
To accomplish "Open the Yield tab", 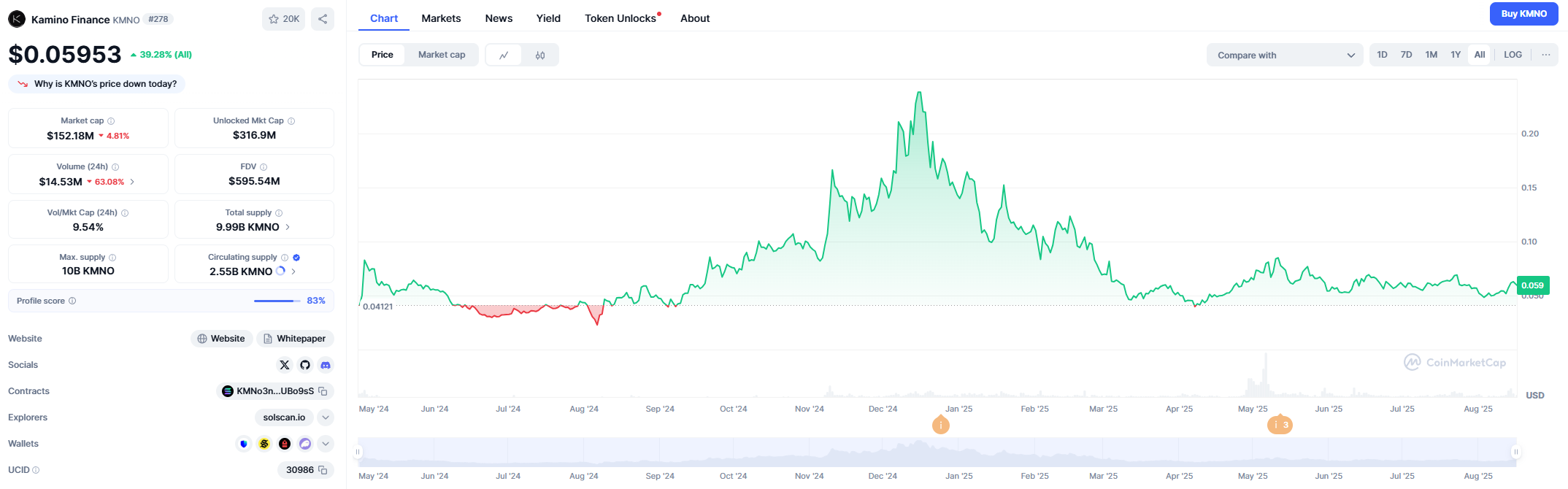I will tap(548, 18).
